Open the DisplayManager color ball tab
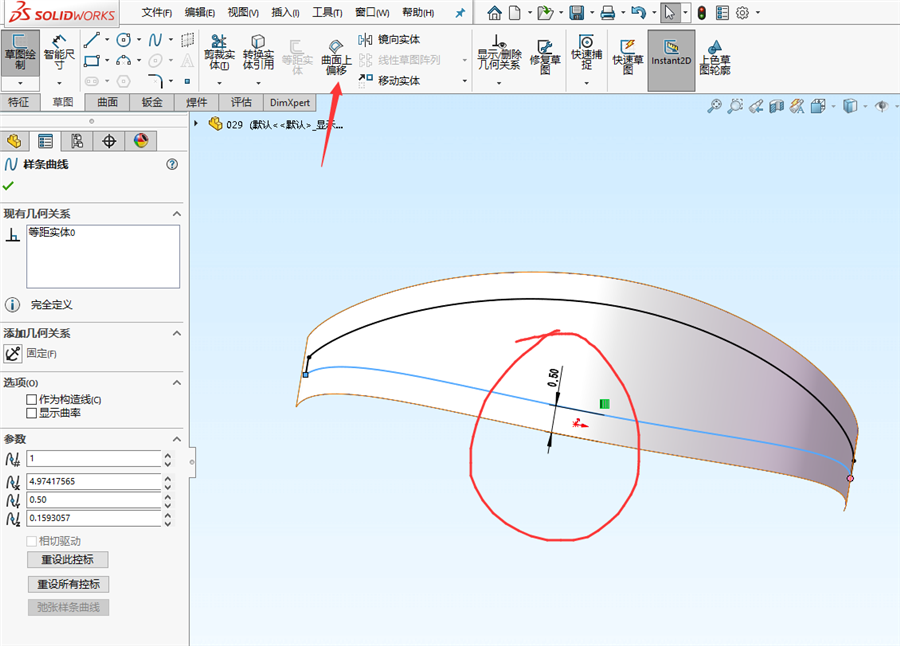 (x=141, y=141)
